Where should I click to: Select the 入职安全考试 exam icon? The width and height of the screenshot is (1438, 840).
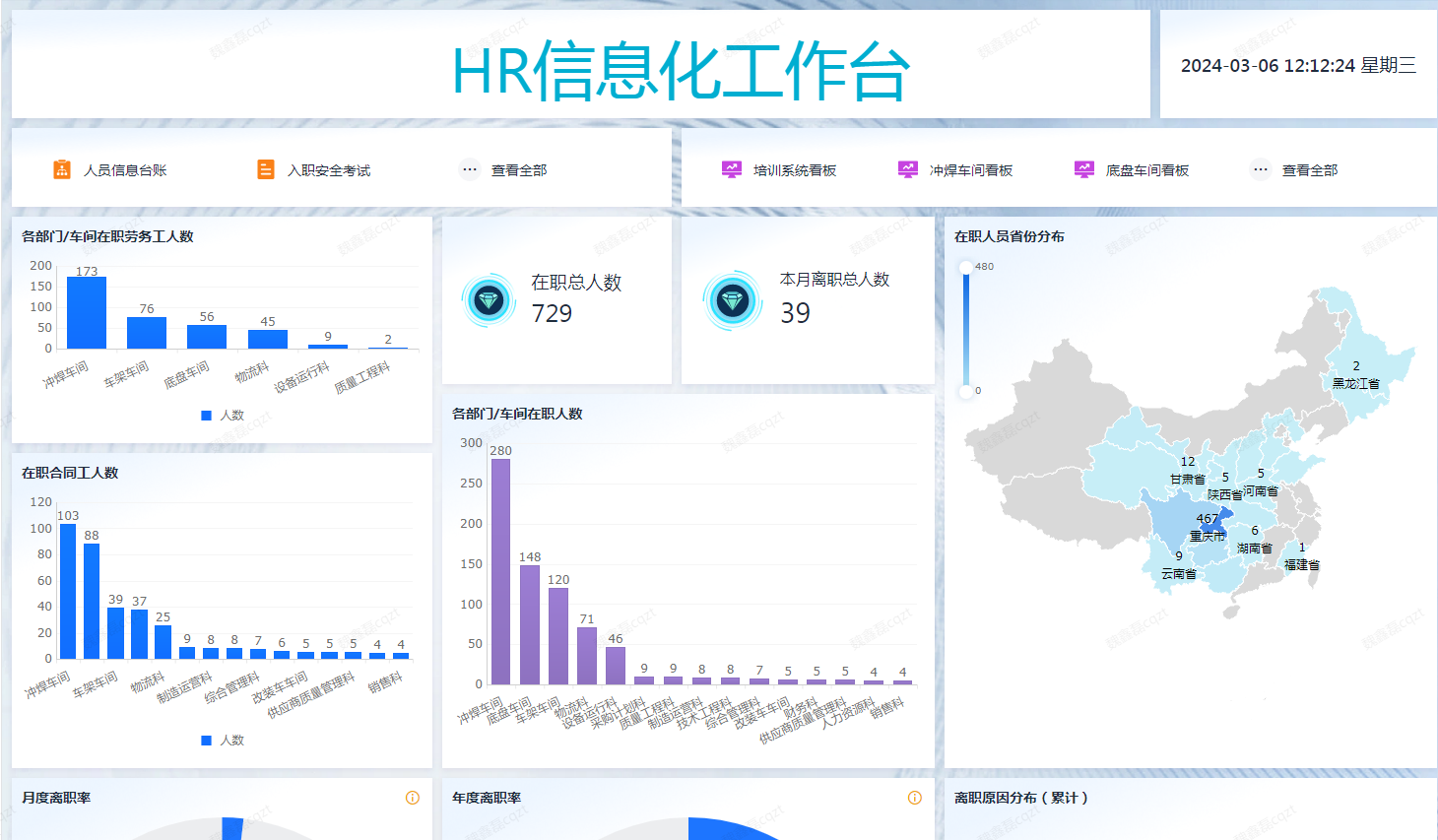click(263, 168)
